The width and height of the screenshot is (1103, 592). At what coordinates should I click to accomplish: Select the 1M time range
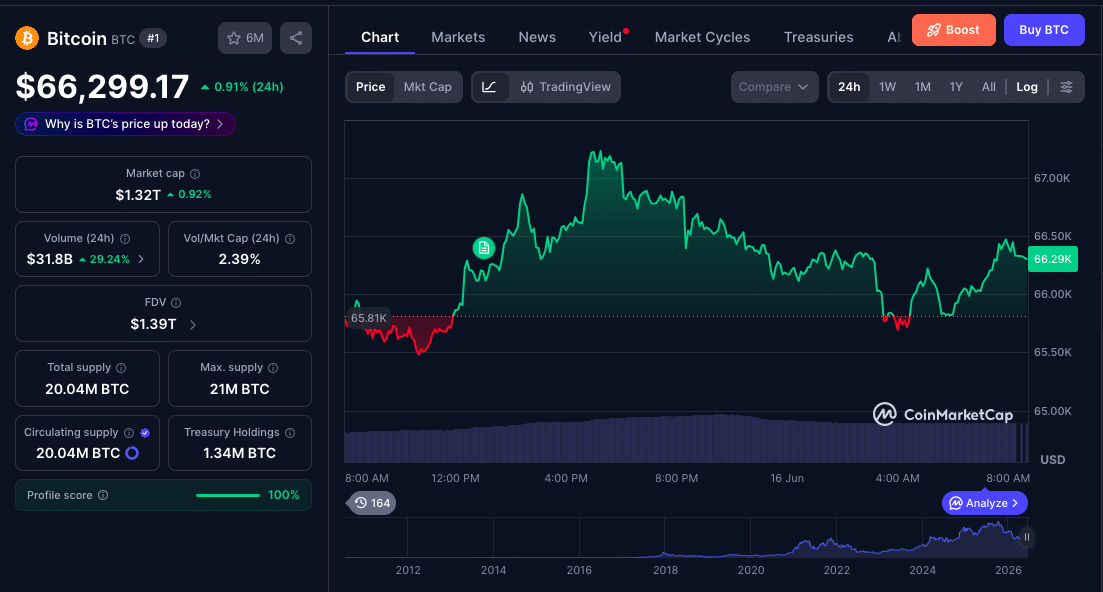922,87
